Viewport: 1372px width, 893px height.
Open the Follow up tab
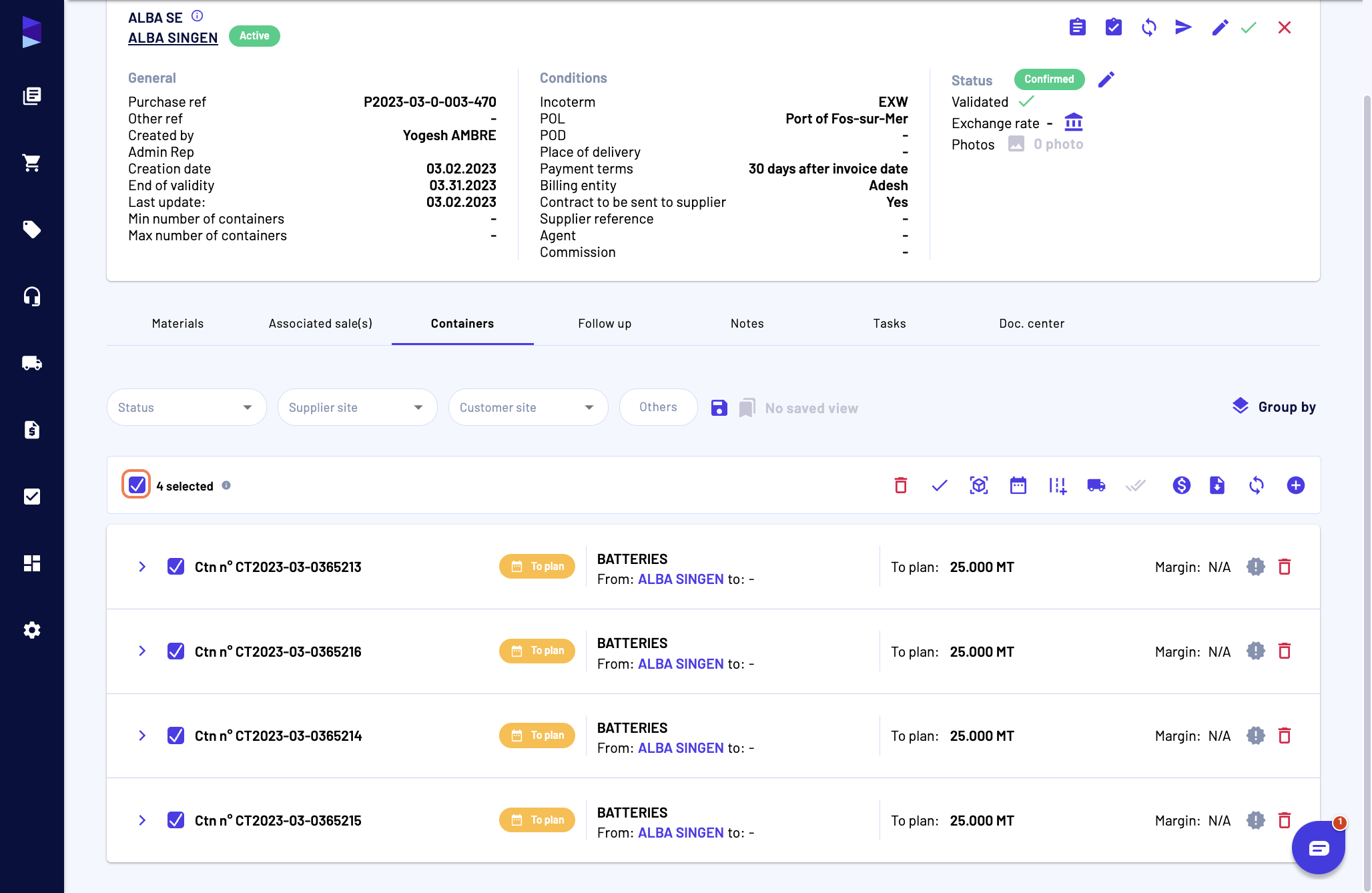click(x=605, y=324)
